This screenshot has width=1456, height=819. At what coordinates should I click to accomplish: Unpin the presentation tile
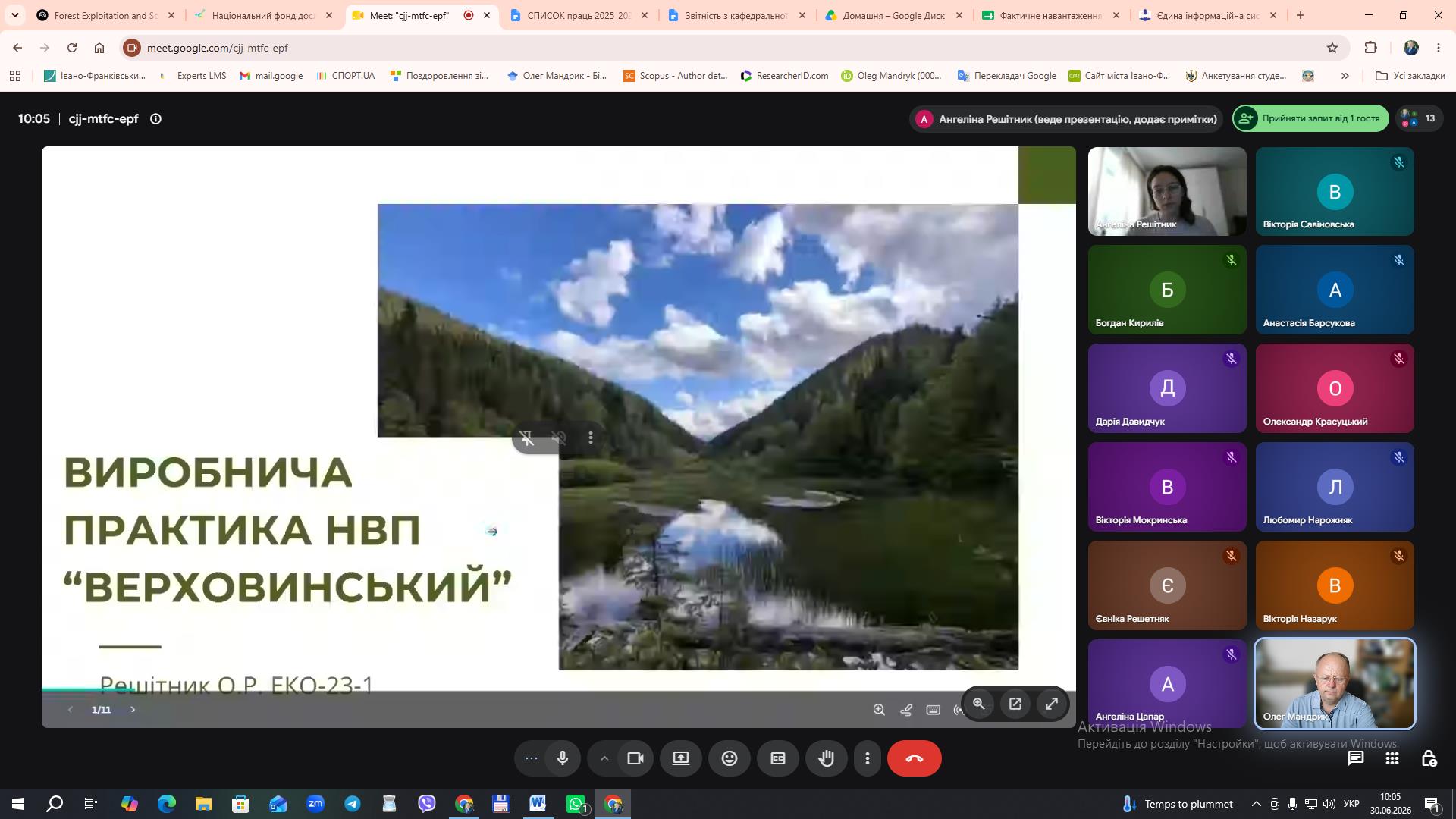(x=527, y=438)
